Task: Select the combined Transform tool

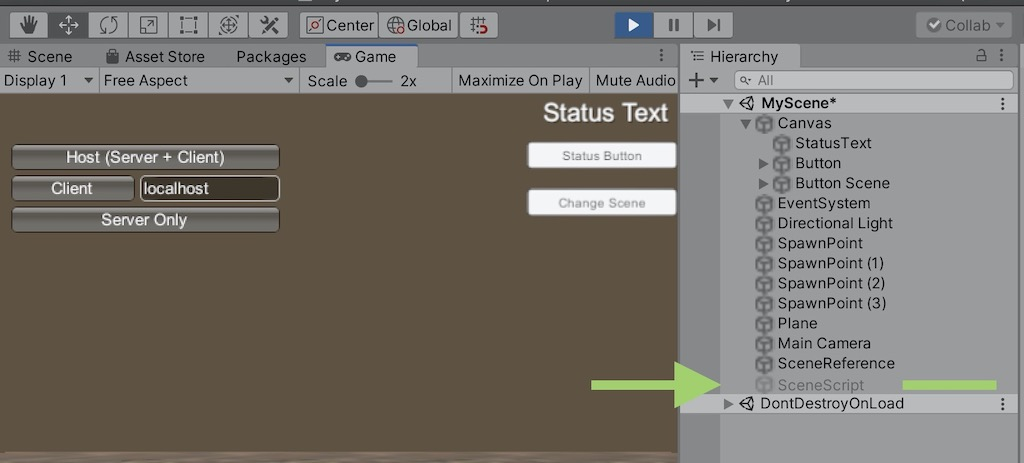Action: [229, 25]
